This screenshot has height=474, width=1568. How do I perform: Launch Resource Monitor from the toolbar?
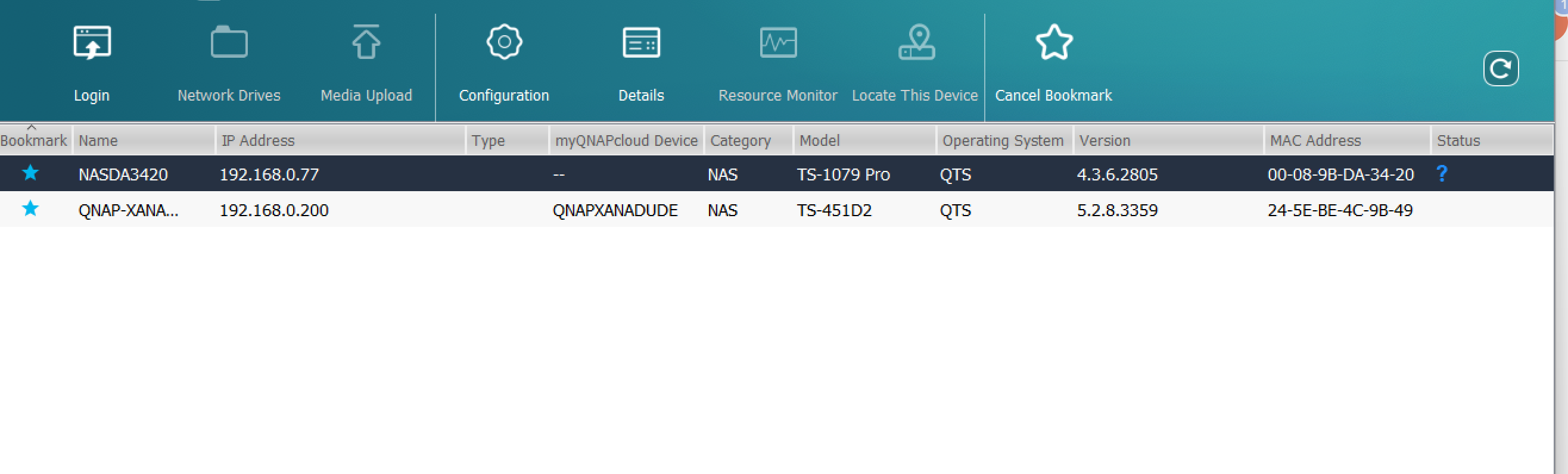point(778,43)
